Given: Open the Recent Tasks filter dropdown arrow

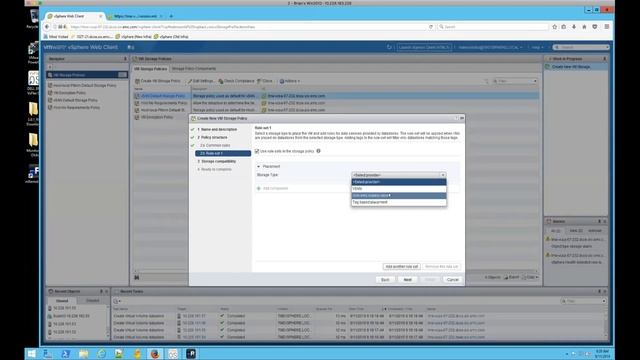Looking at the screenshot, I should pos(603,301).
